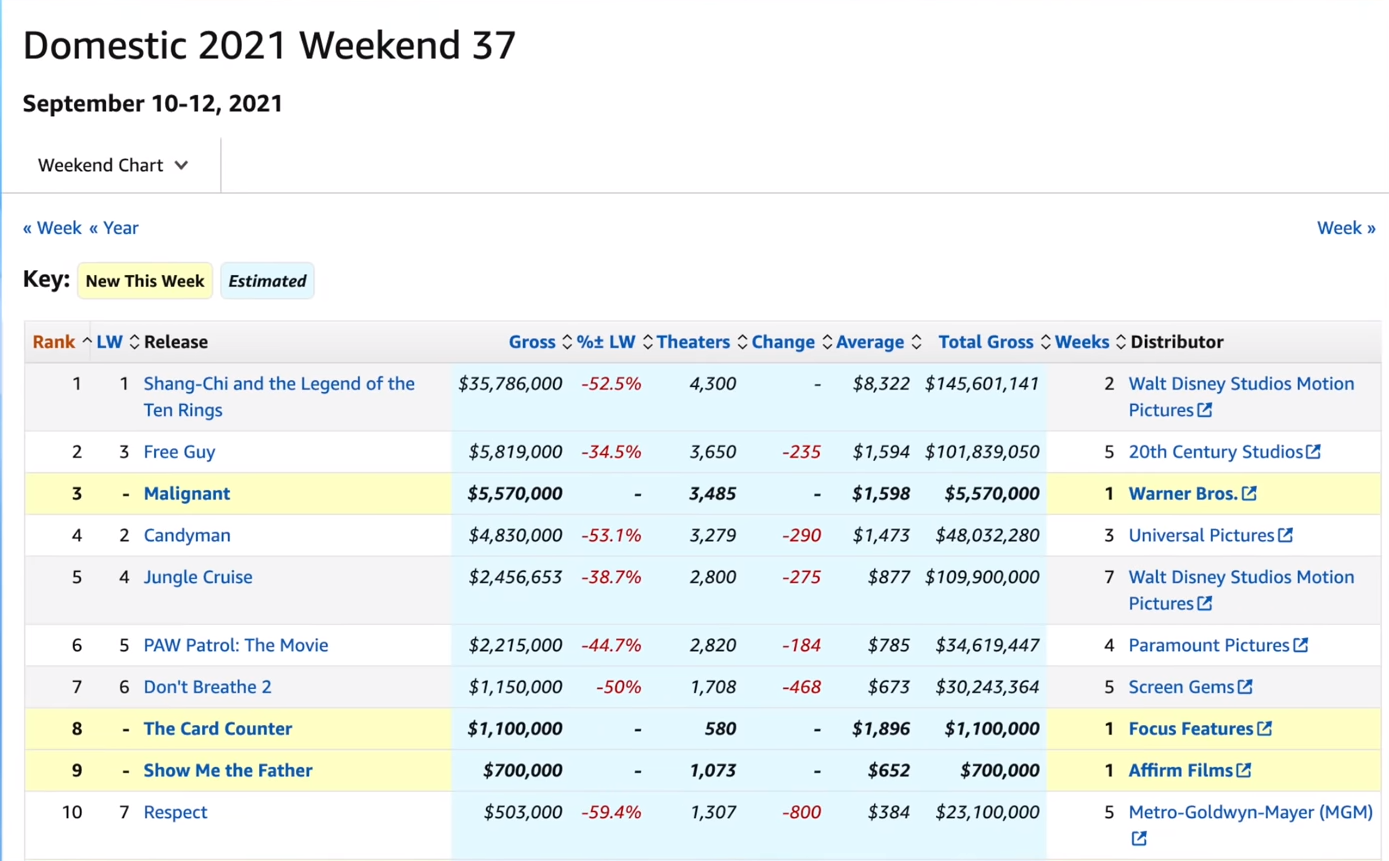Open the Respect release page

175,812
